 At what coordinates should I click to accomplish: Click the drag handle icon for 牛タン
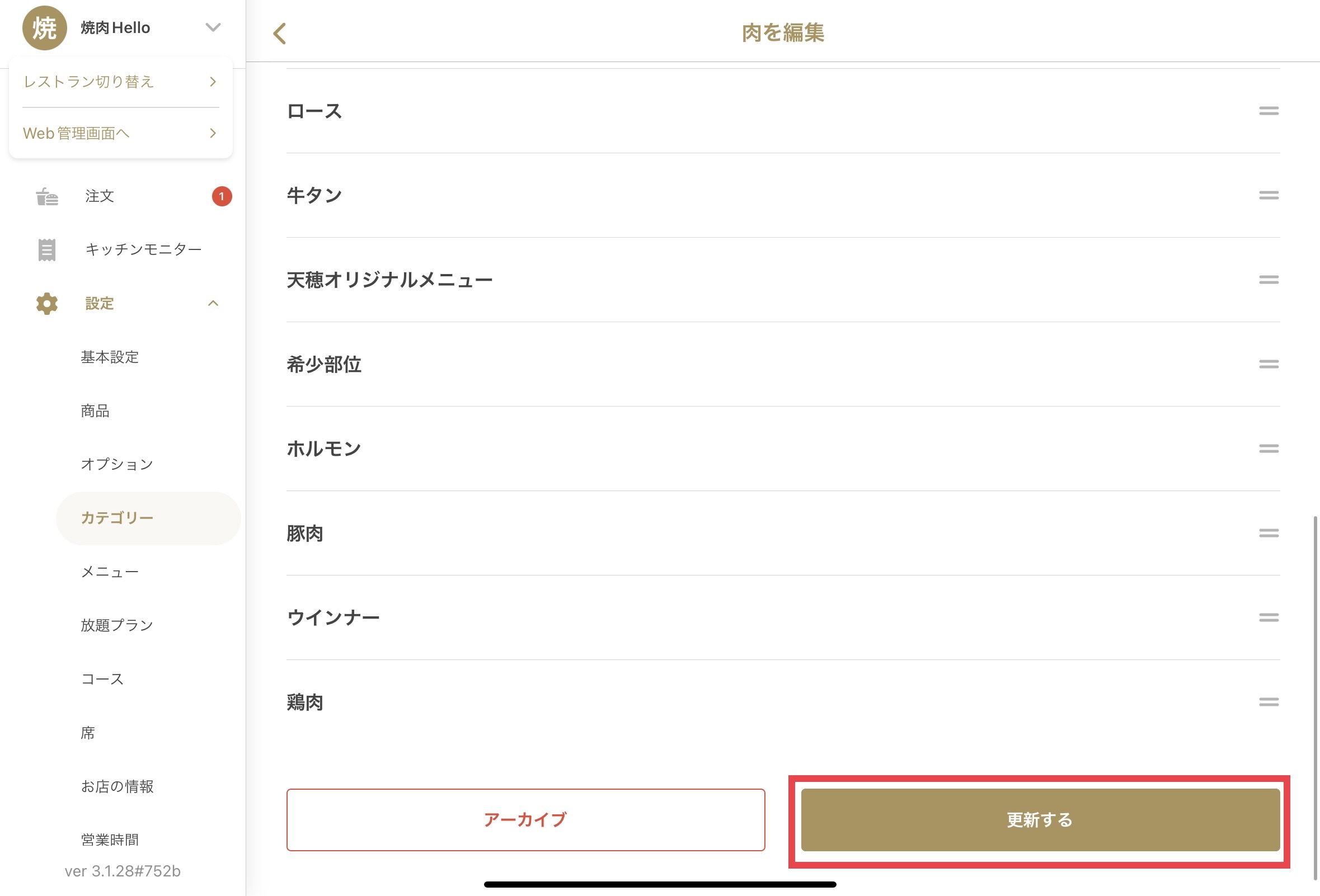(1269, 195)
